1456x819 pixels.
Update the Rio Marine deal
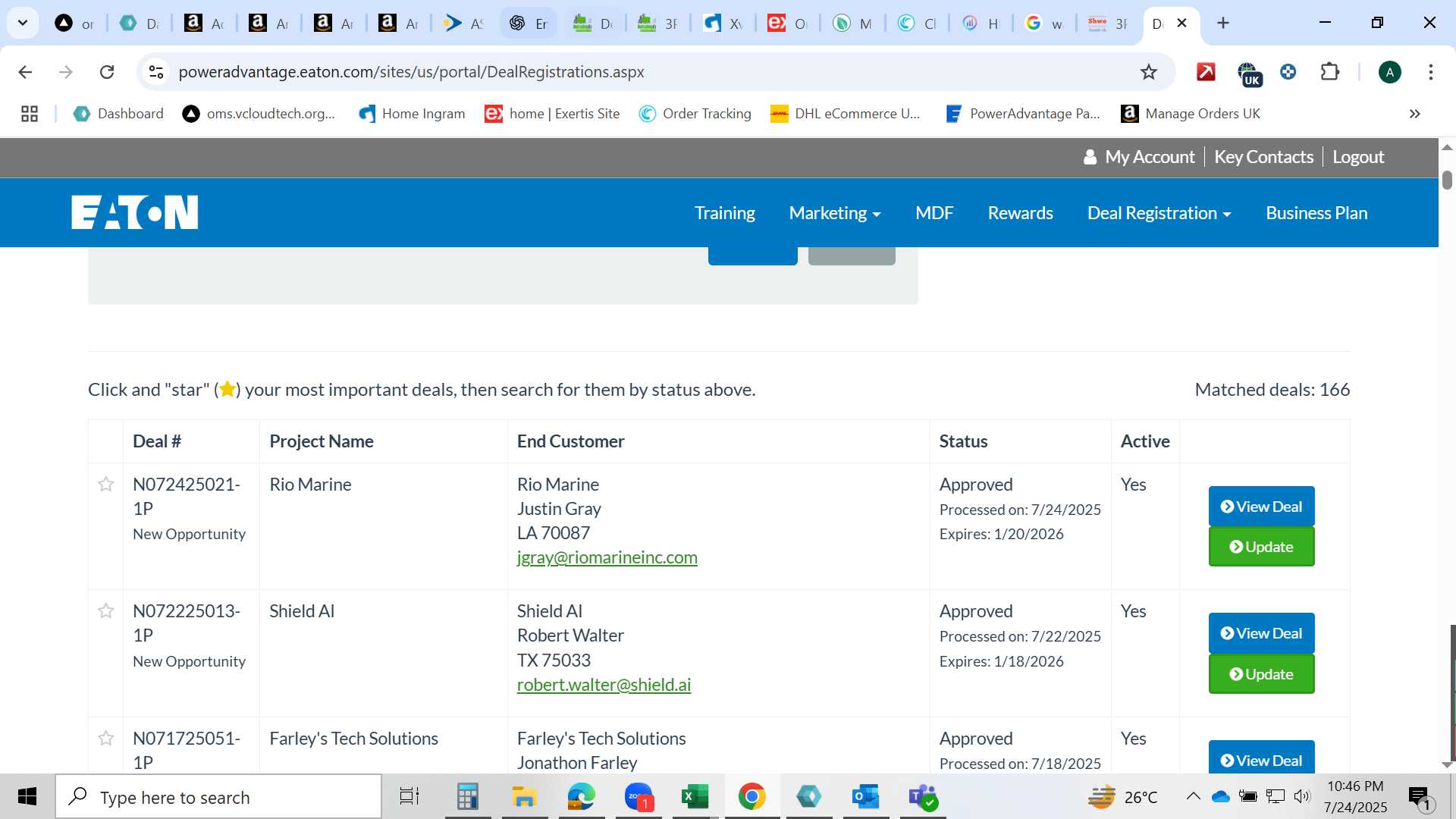[1262, 547]
